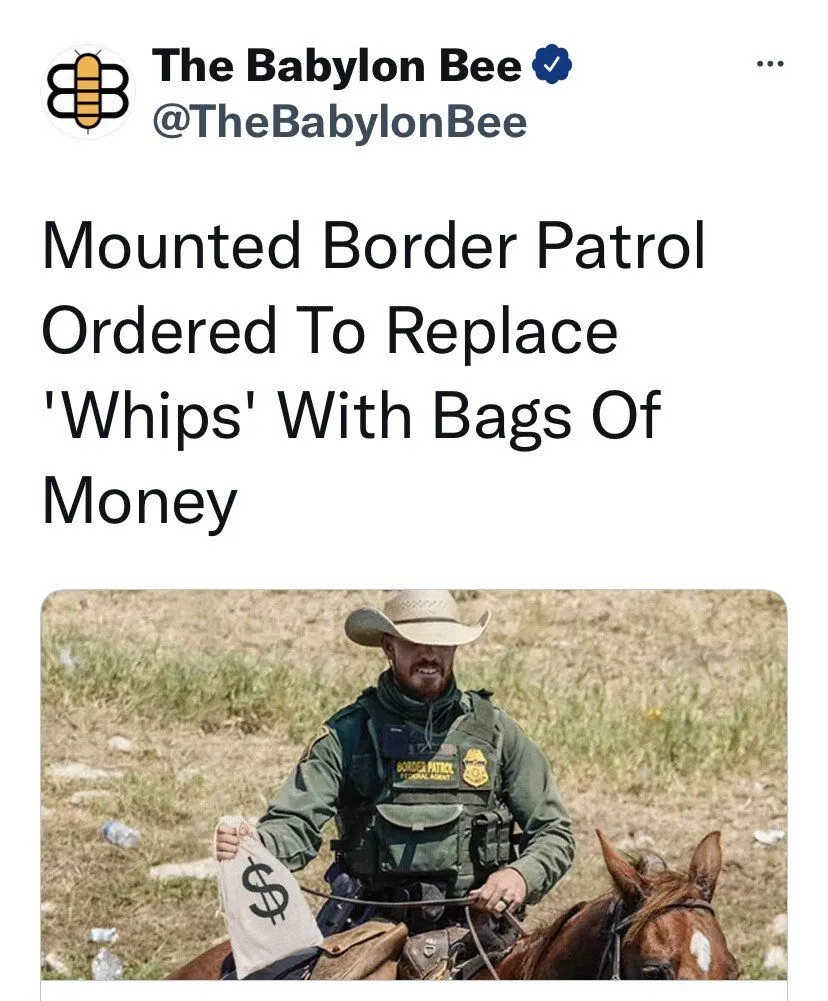Click the line Ordered To Replace
The image size is (828, 1001).
point(330,331)
